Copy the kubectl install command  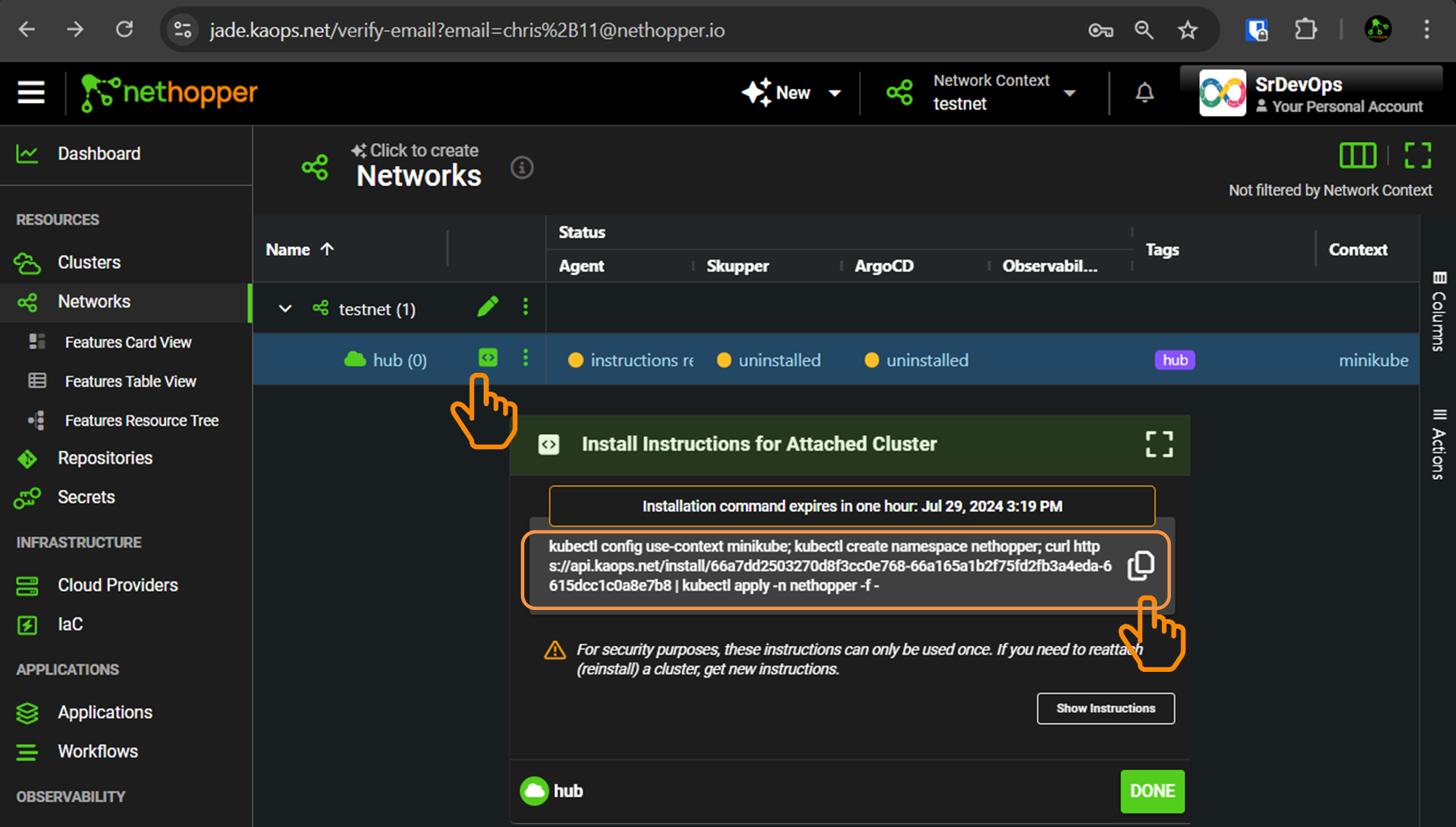[x=1140, y=565]
